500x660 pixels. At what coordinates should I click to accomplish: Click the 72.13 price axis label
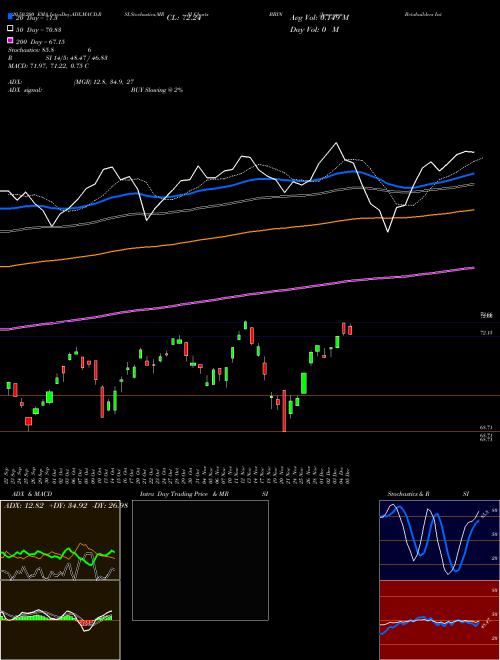point(487,333)
